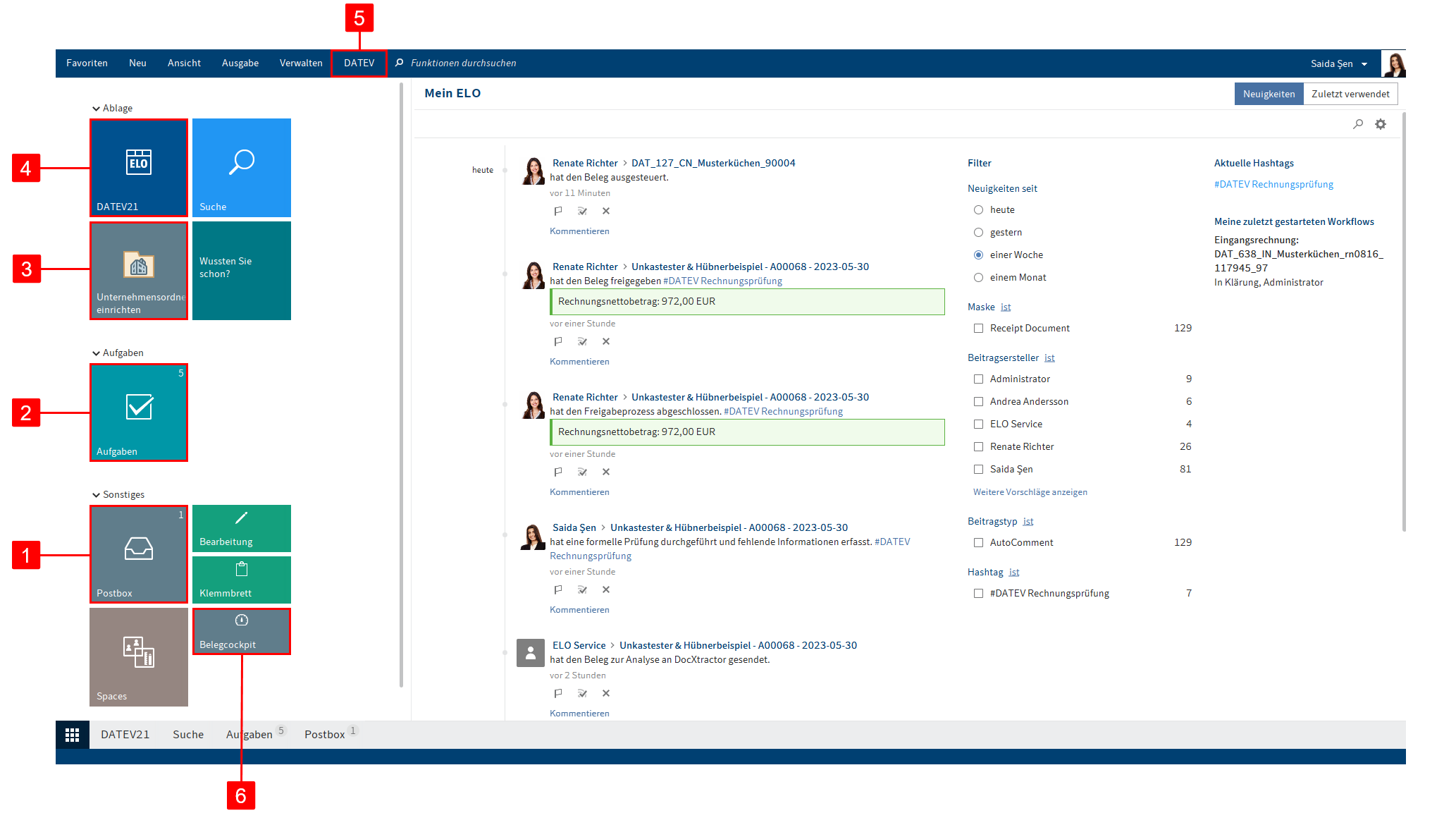
Task: Click Kommentieren under DAT_127_CN post
Action: point(579,231)
